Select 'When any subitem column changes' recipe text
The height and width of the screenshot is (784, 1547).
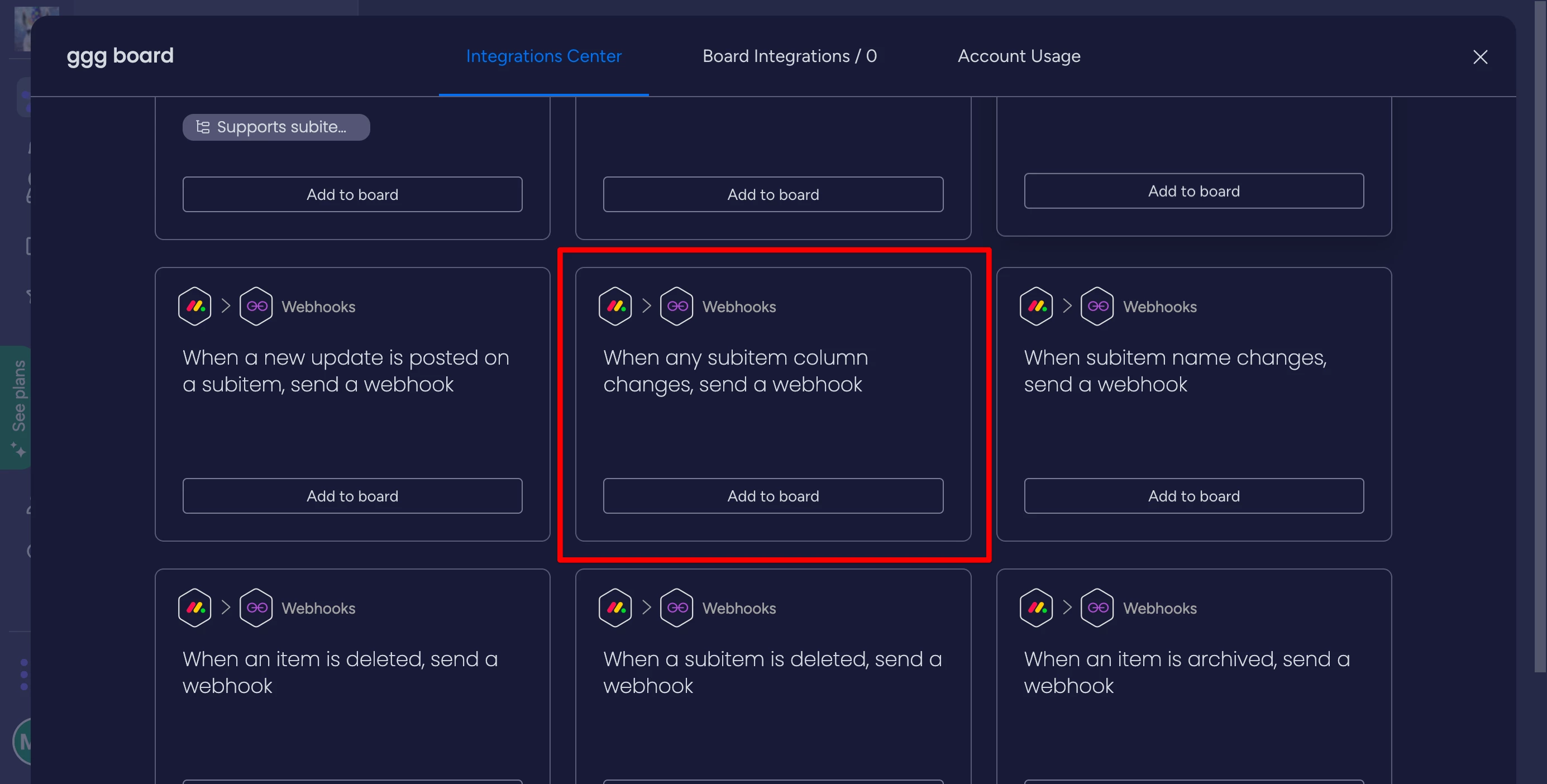point(736,371)
